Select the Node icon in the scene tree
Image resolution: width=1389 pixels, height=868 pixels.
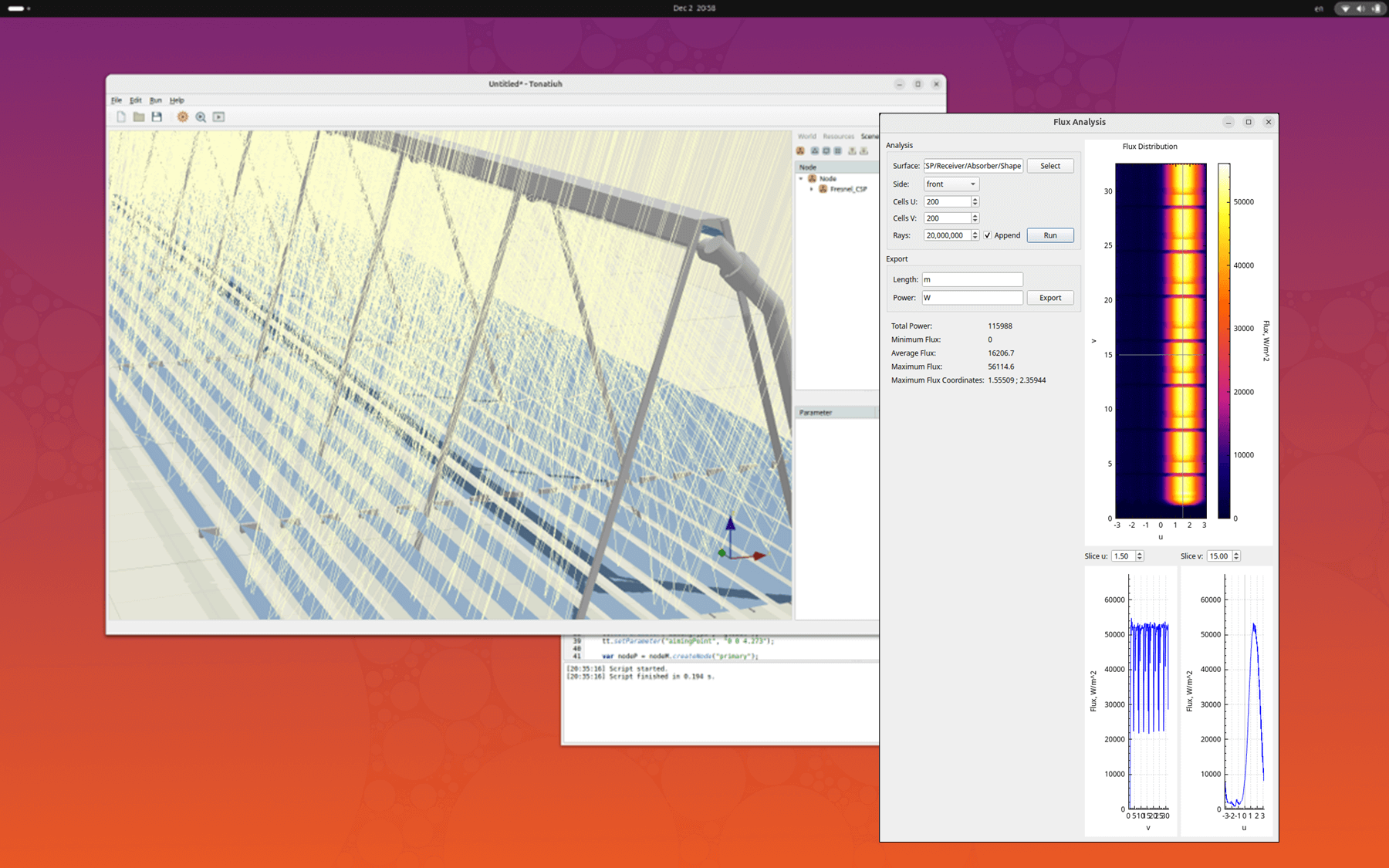click(812, 178)
